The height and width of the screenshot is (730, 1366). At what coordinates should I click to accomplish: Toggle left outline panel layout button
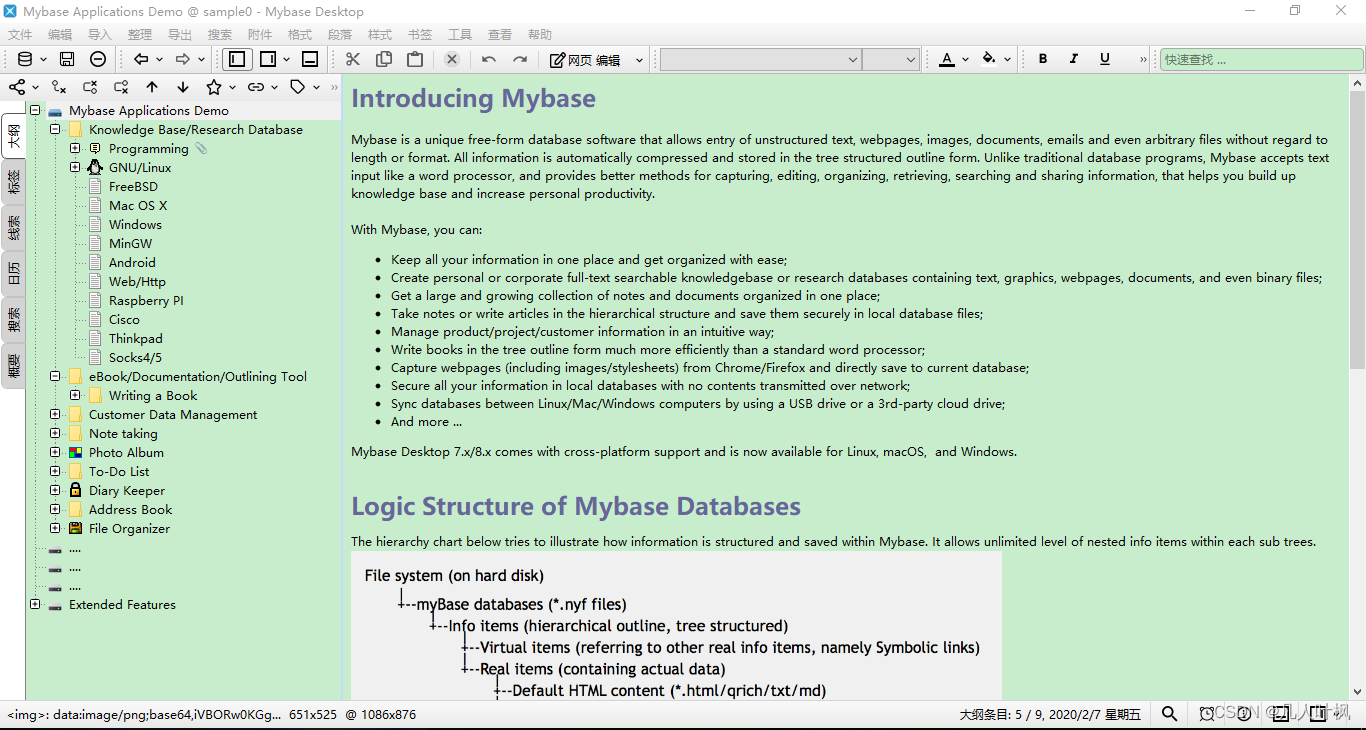237,59
